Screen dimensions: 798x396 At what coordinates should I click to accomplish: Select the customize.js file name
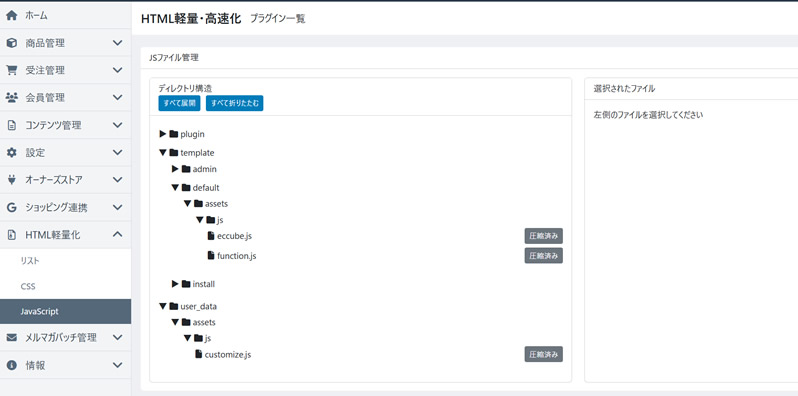click(x=227, y=354)
